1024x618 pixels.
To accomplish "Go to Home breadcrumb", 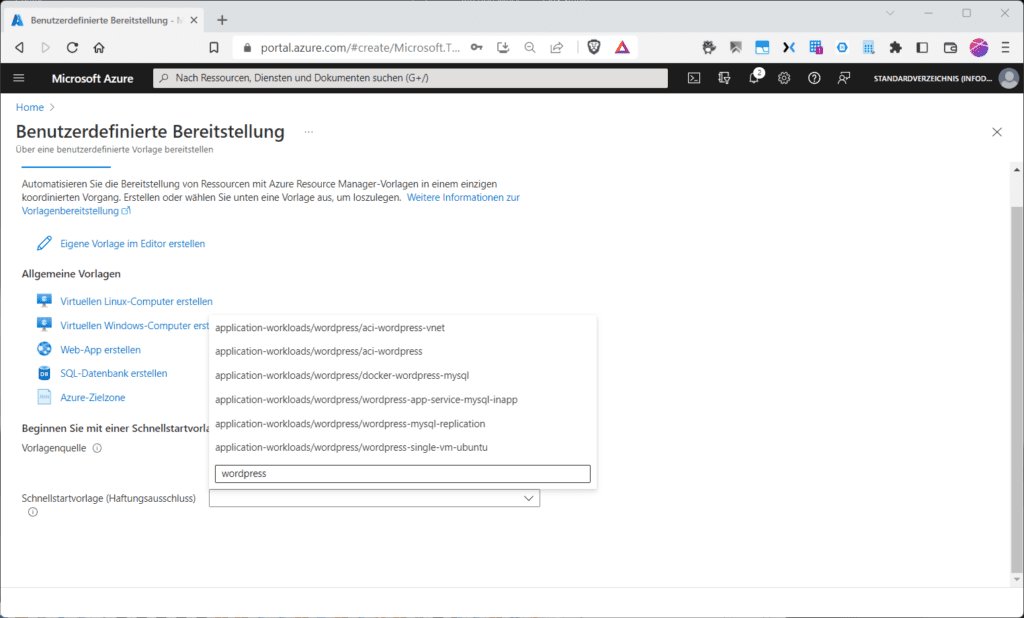I will coord(30,107).
